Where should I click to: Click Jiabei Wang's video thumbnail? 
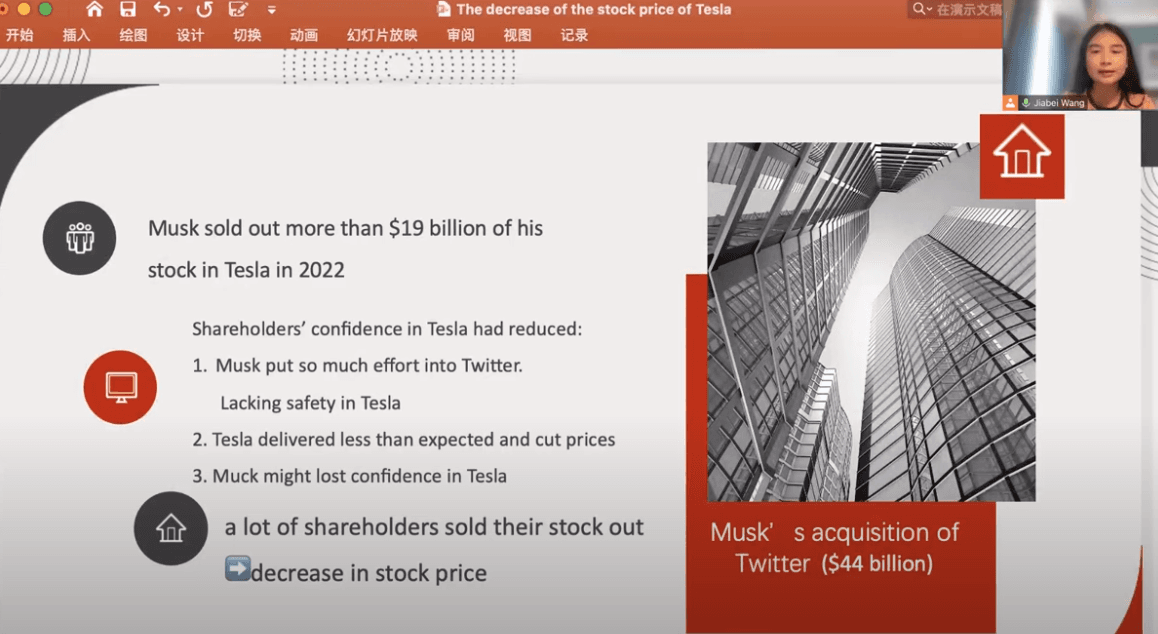[1080, 55]
